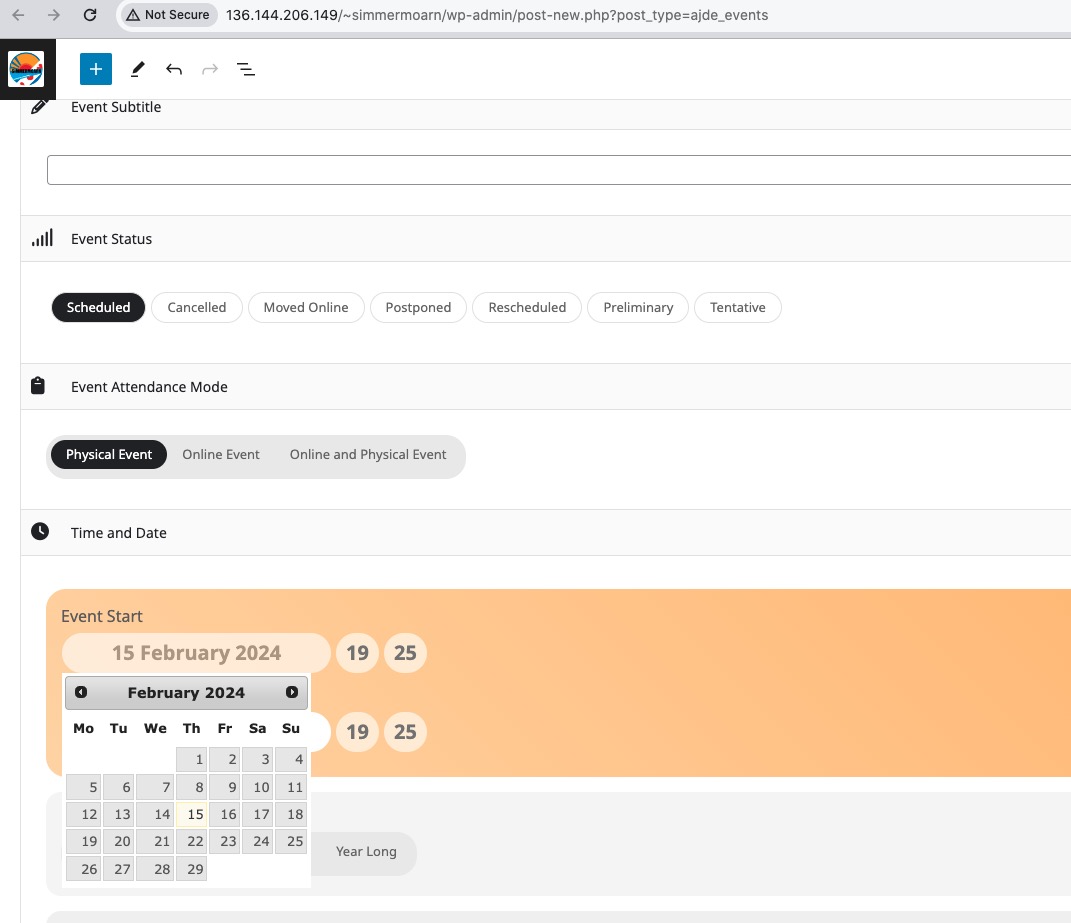Click the undo arrow icon

click(173, 69)
